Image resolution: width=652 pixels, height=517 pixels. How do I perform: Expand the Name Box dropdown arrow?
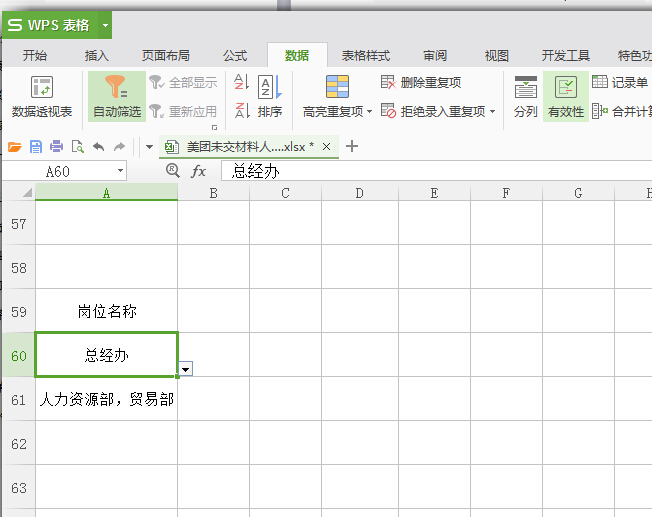(120, 171)
